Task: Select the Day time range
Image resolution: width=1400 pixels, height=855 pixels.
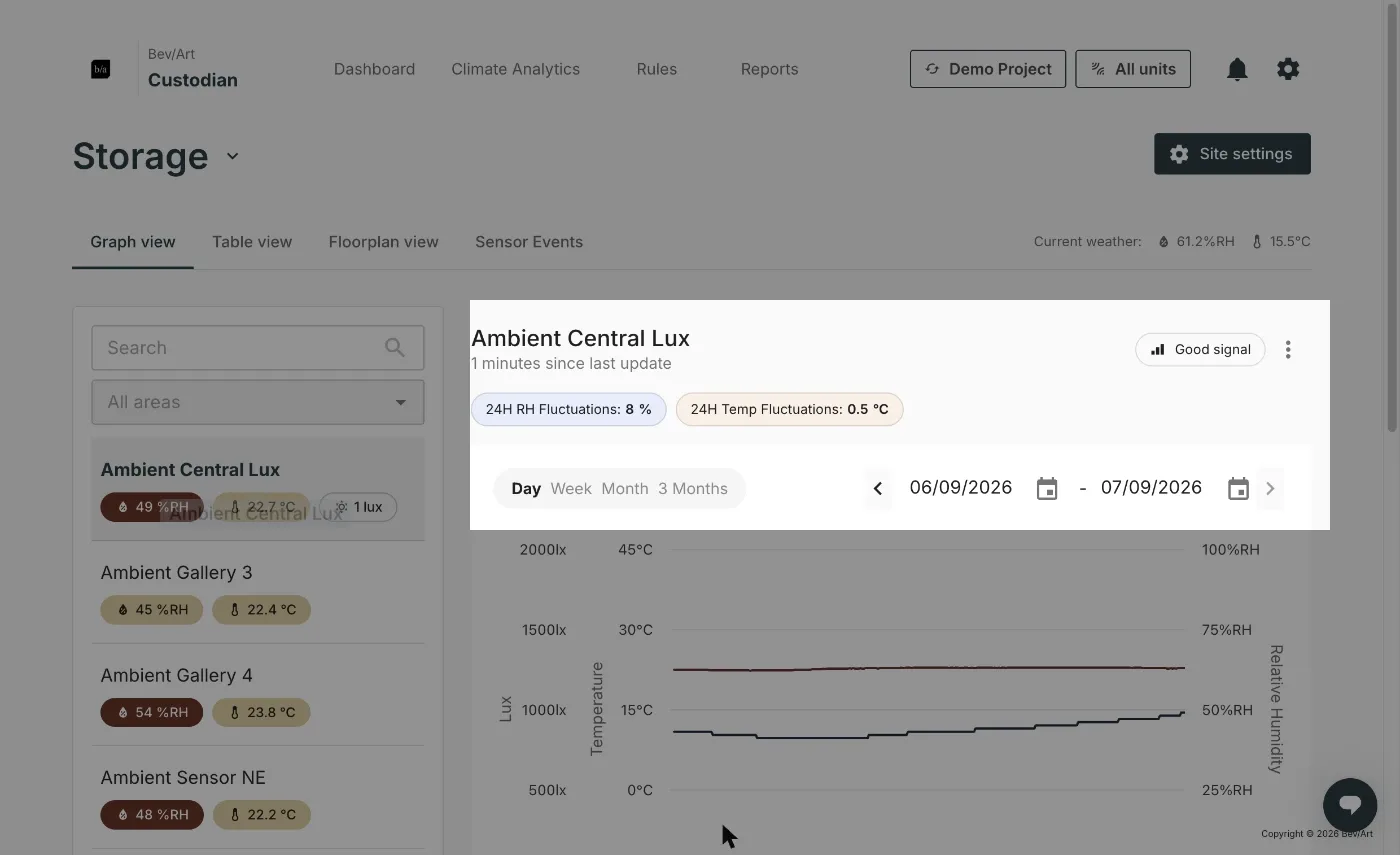Action: coord(526,488)
